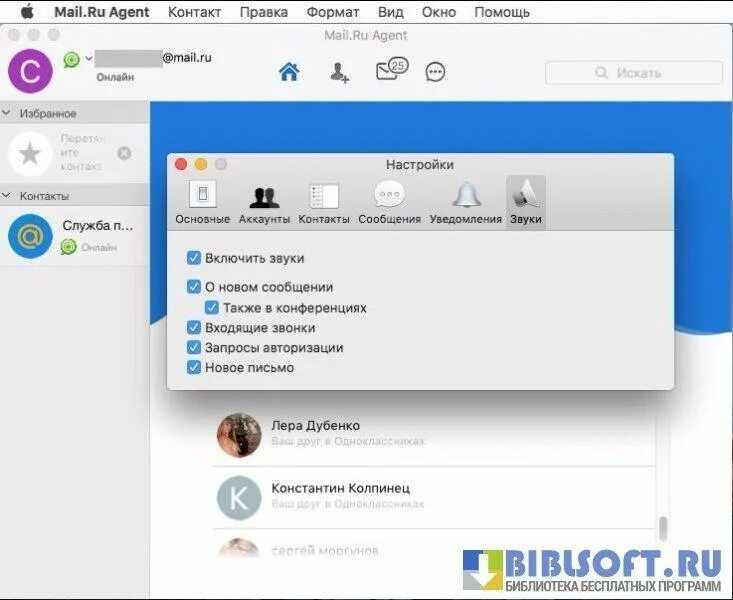Toggle О новом сообщении checkbox
Viewport: 733px width, 600px height.
(194, 286)
